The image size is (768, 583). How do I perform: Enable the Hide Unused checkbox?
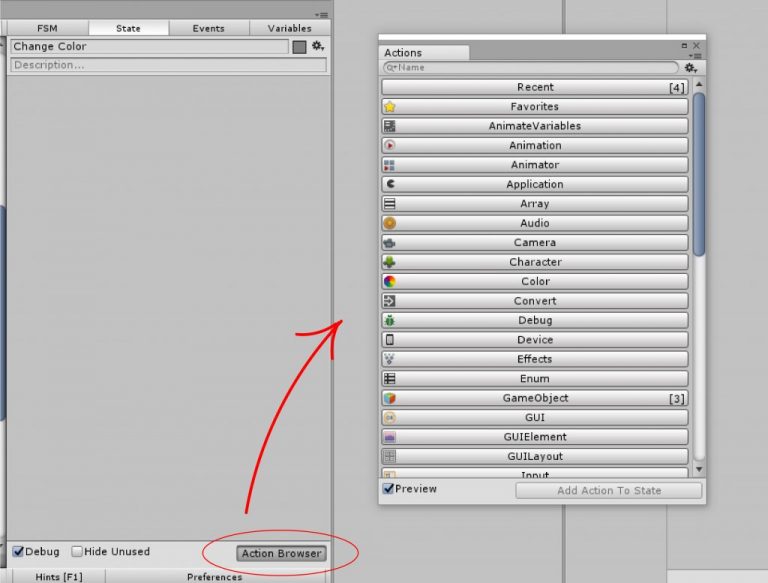(x=77, y=552)
